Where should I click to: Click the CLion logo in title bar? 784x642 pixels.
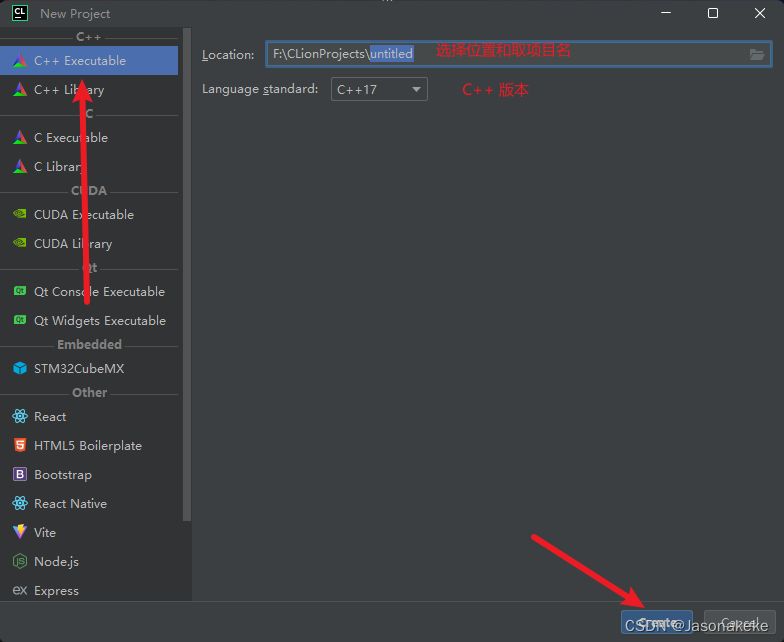20,13
